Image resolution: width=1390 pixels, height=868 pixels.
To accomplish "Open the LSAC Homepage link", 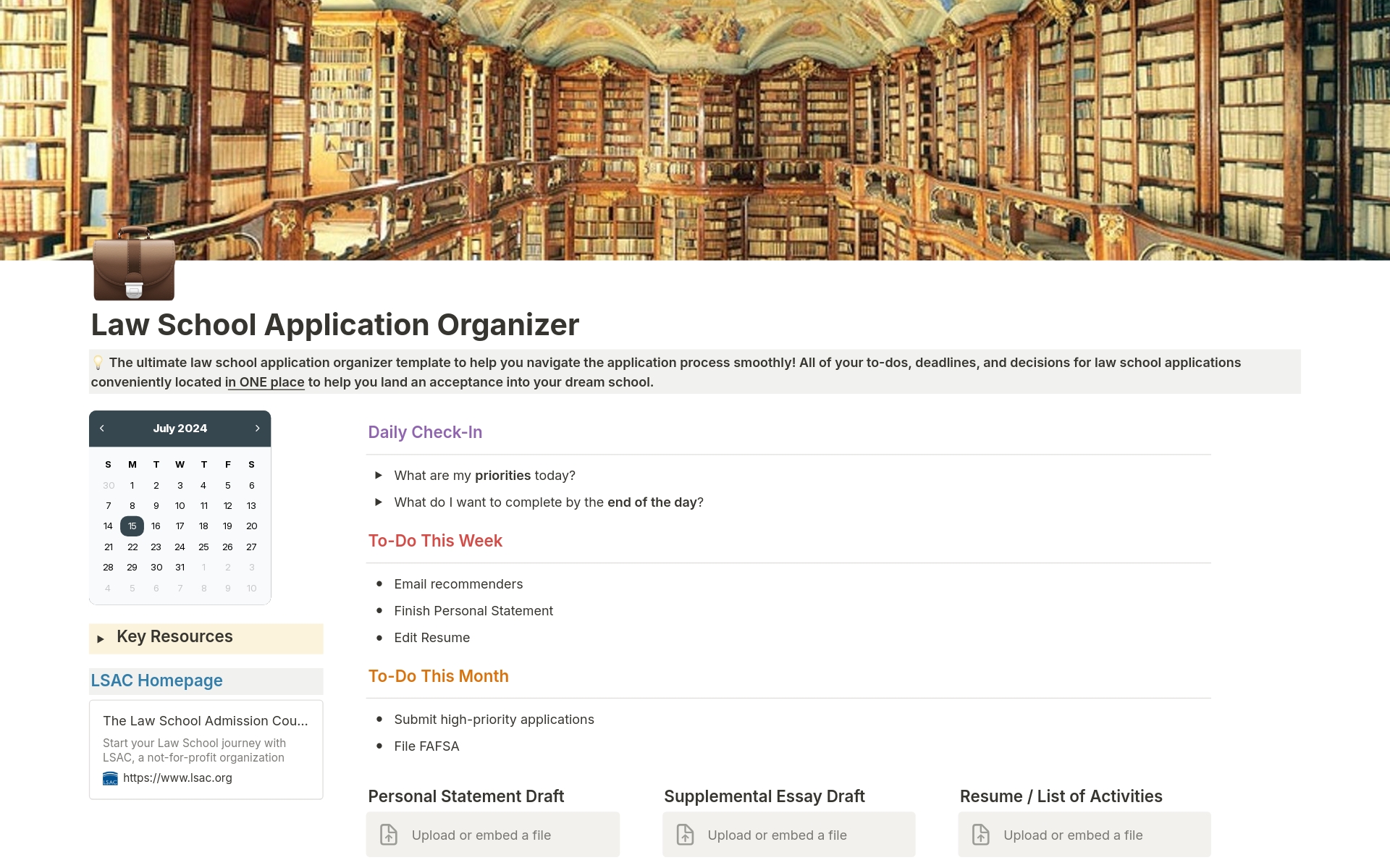I will click(156, 680).
